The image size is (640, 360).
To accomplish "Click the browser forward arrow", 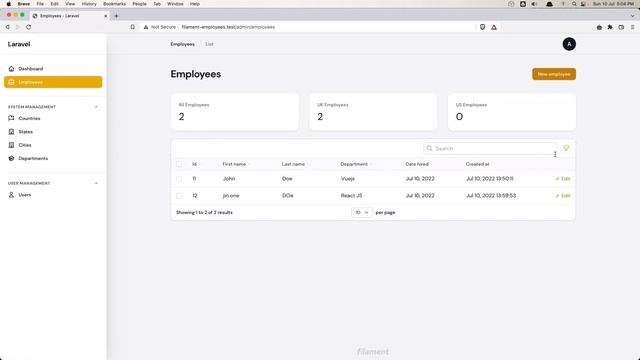I will point(18,27).
